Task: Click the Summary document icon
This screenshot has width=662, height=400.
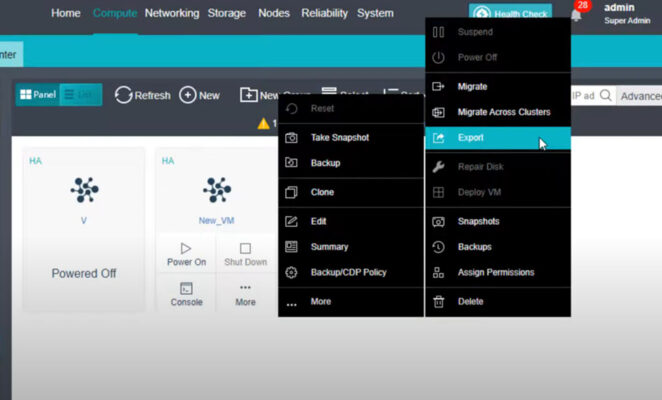Action: [291, 247]
